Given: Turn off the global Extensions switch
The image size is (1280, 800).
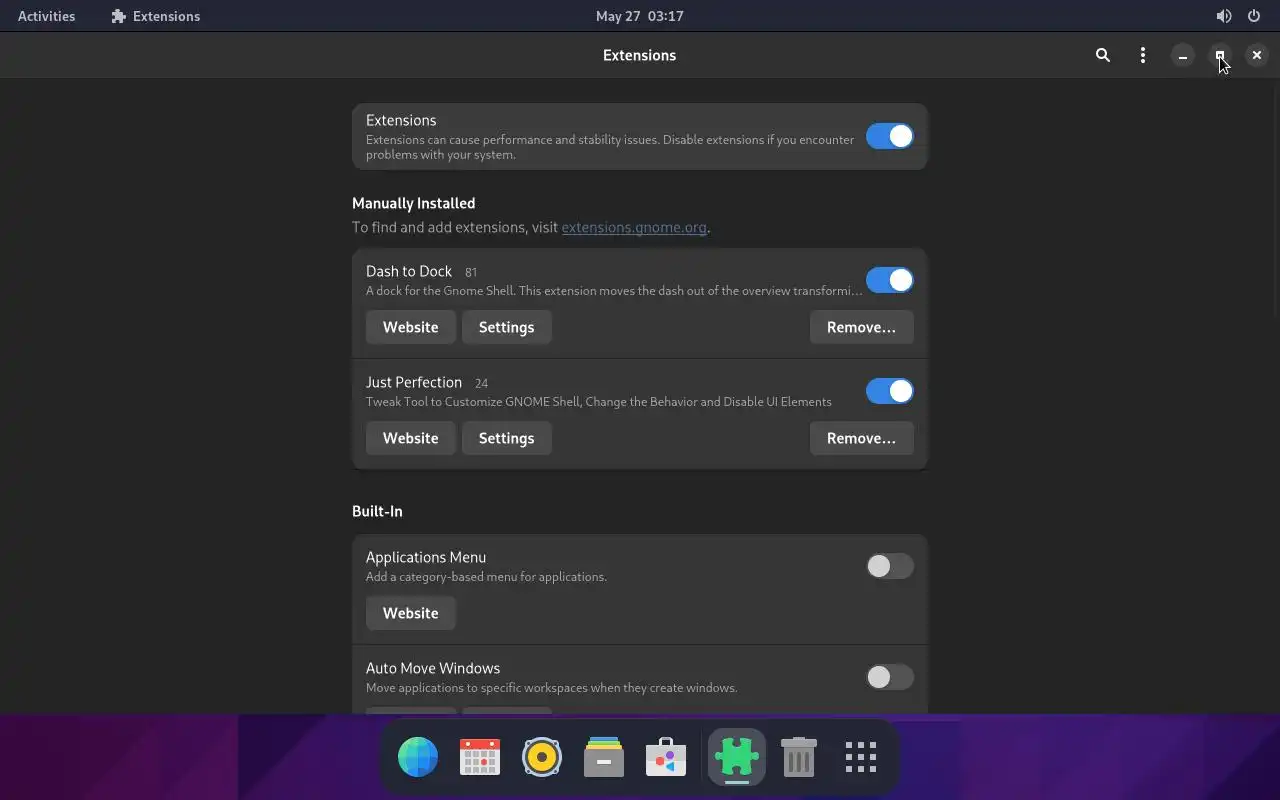Looking at the screenshot, I should coord(889,136).
